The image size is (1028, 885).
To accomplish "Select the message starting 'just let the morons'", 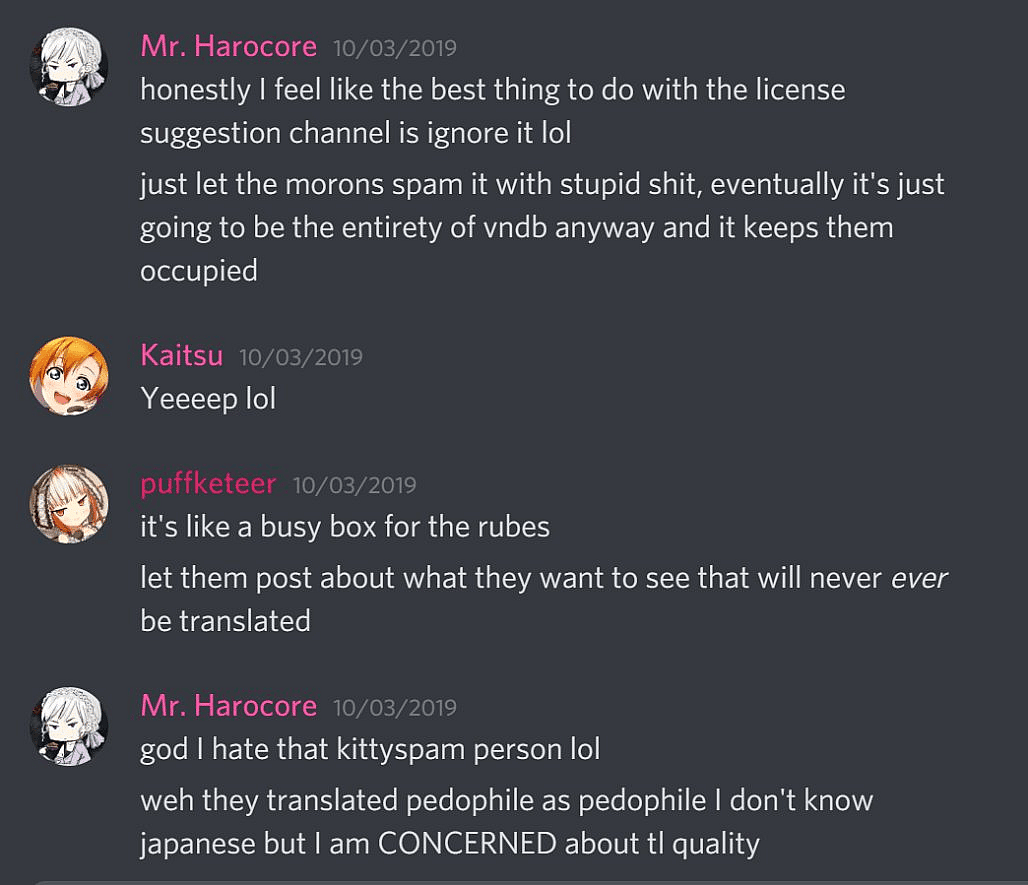I will coord(542,227).
